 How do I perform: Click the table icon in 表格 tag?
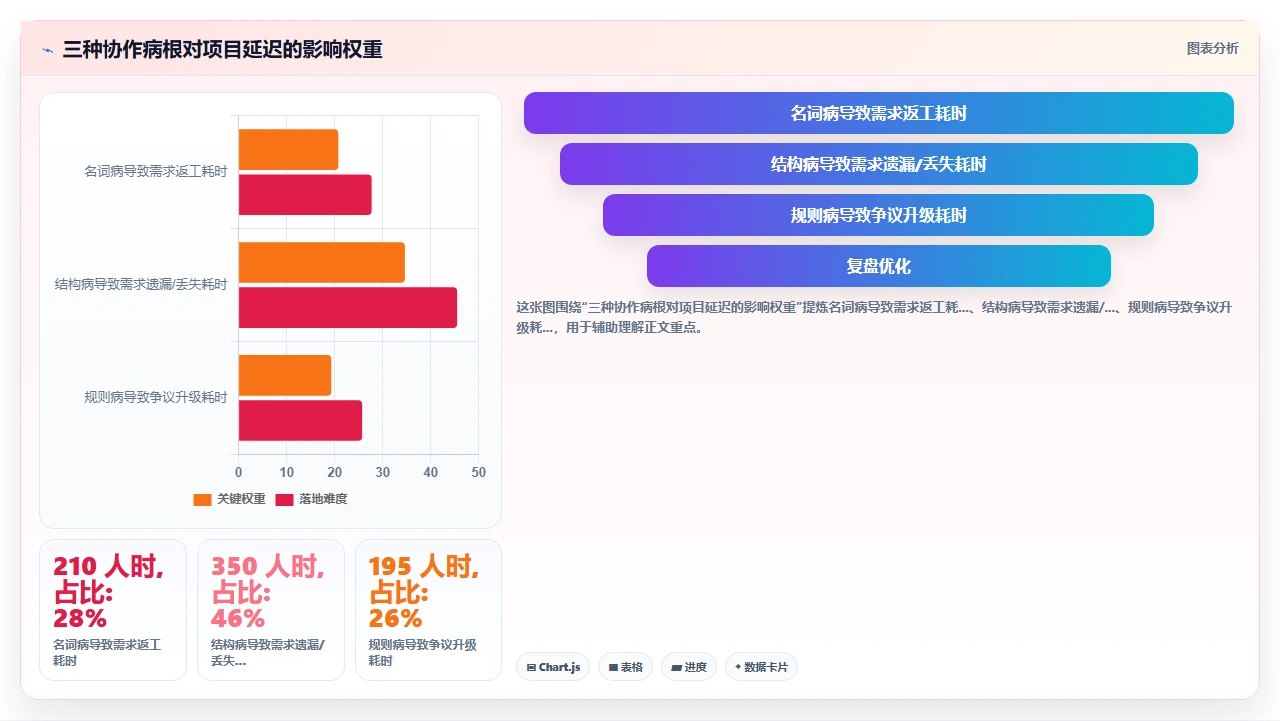click(x=613, y=667)
